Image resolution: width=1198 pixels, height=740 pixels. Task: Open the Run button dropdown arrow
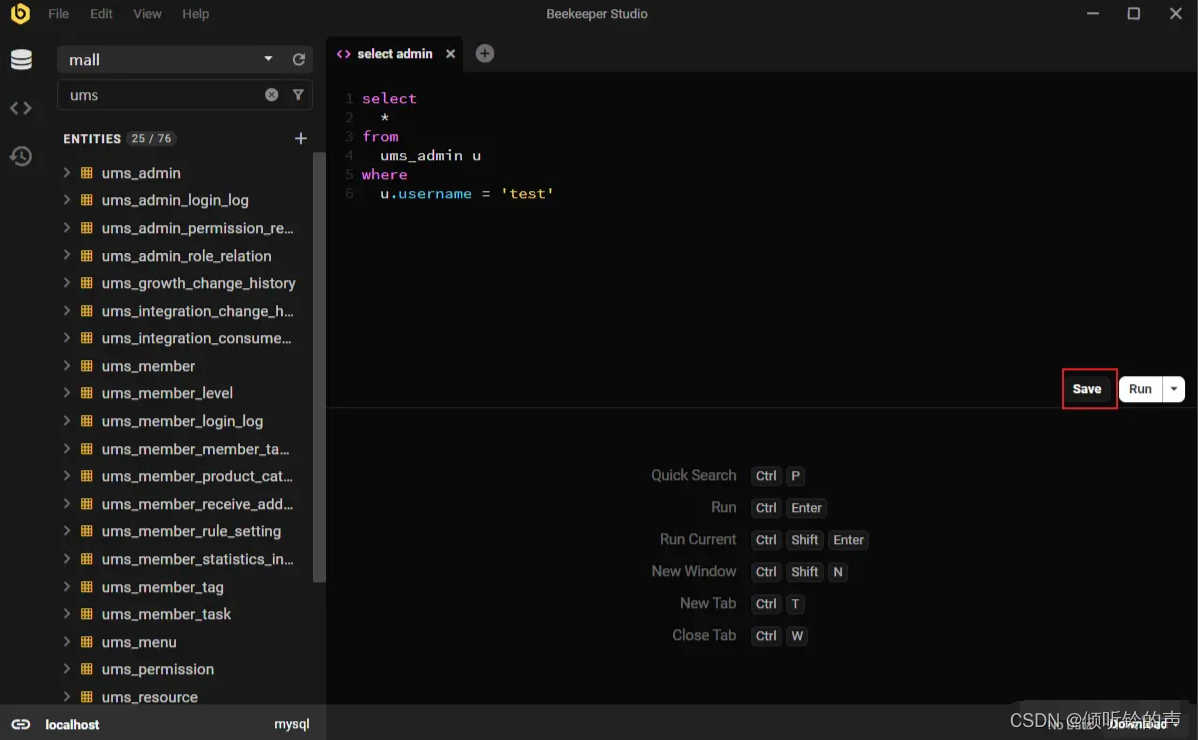[1174, 389]
